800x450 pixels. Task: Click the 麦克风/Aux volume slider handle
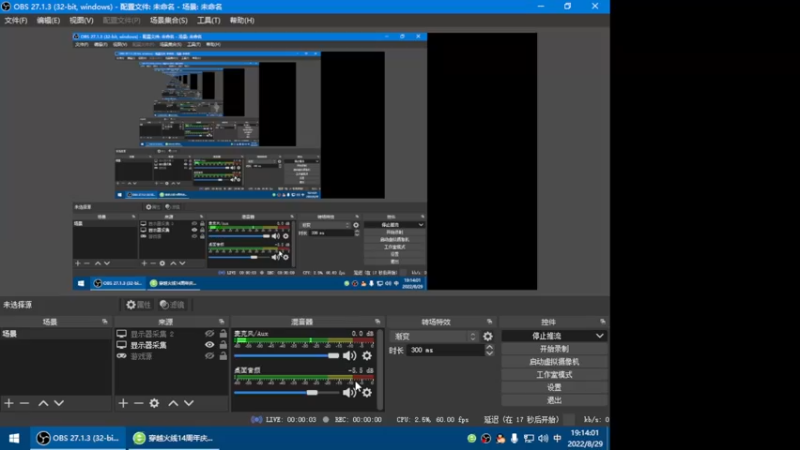(x=334, y=356)
